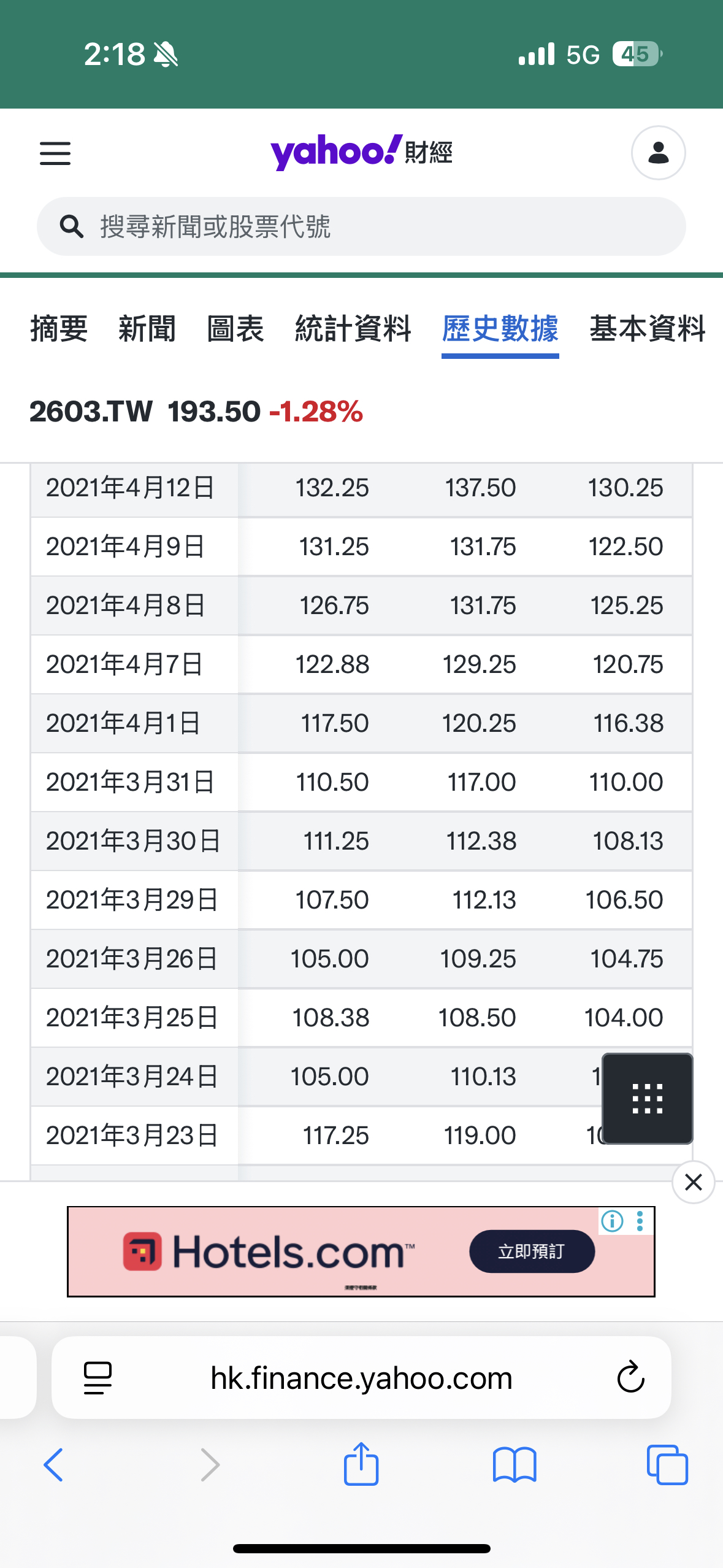Tap the hk.finance.yahoo.com address bar
723x1568 pixels.
tap(361, 1378)
